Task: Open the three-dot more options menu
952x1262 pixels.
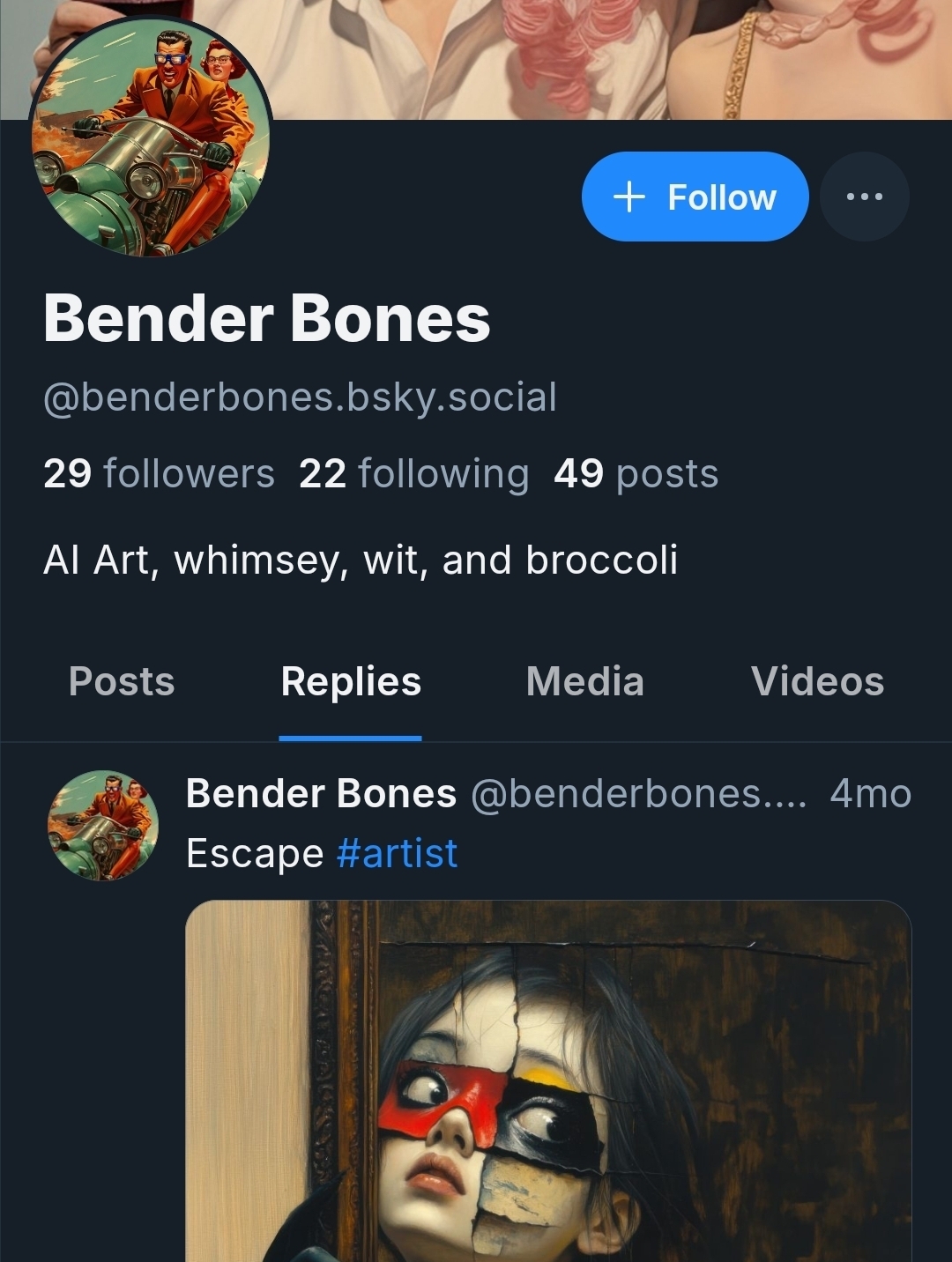Action: point(864,197)
